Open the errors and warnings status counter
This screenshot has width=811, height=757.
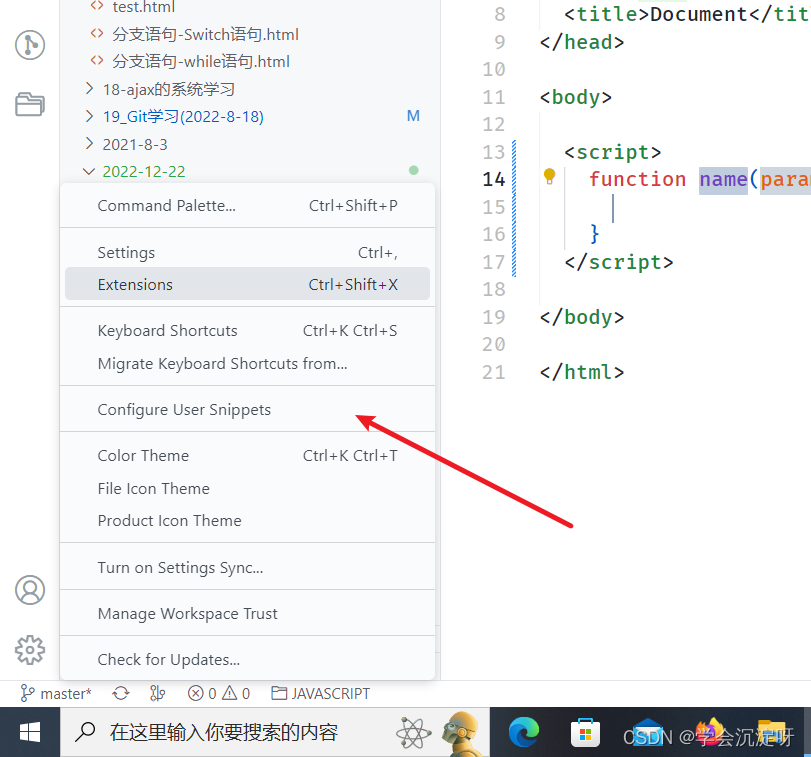(x=219, y=693)
